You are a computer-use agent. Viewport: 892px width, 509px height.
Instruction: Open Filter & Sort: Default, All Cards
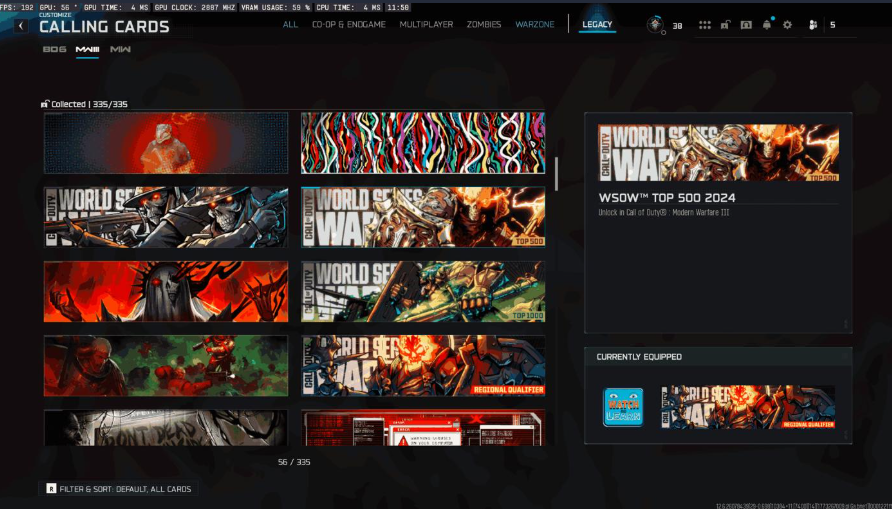(118, 489)
